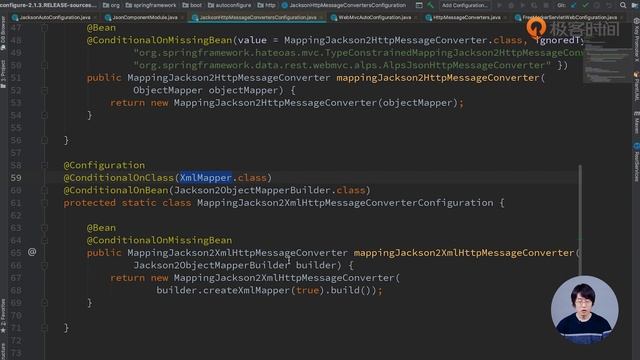Click the org folder breadcrumb
The height and width of the screenshot is (360, 640).
(111, 5)
